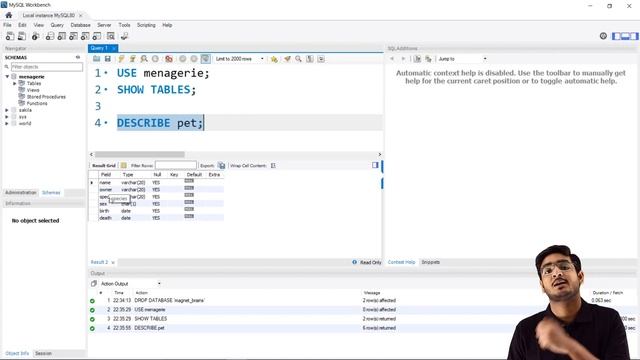640x360 pixels.
Task: Export recordset to external file icon
Action: (222, 165)
